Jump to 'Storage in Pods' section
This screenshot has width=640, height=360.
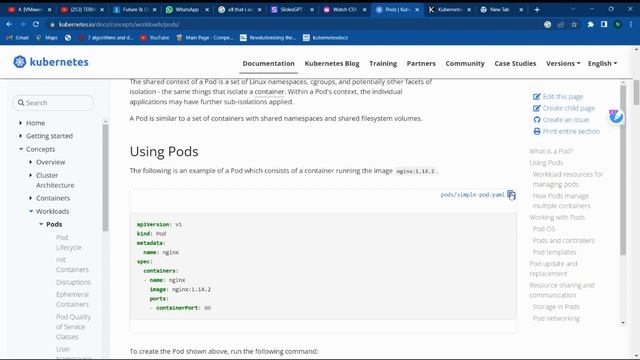[556, 307]
